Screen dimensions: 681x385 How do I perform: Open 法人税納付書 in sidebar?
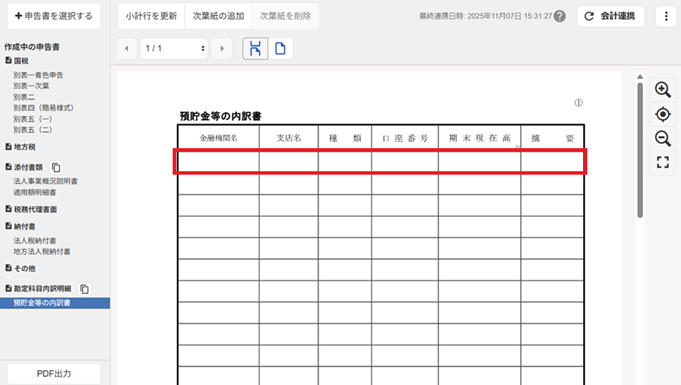point(35,241)
